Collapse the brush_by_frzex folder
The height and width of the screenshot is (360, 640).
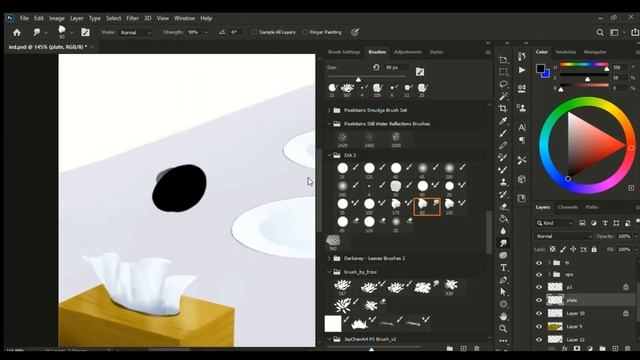click(329, 272)
